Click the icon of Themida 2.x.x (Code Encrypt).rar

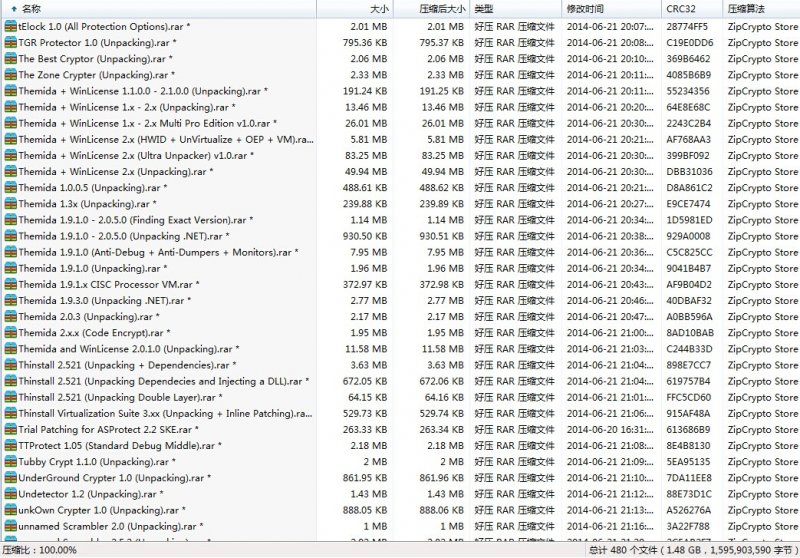(10, 333)
